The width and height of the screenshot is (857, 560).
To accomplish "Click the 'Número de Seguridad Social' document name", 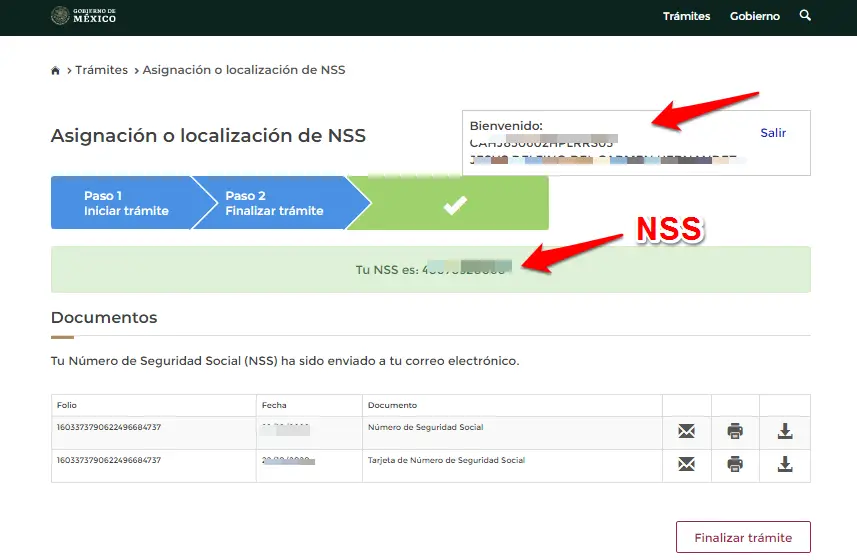I will [425, 427].
